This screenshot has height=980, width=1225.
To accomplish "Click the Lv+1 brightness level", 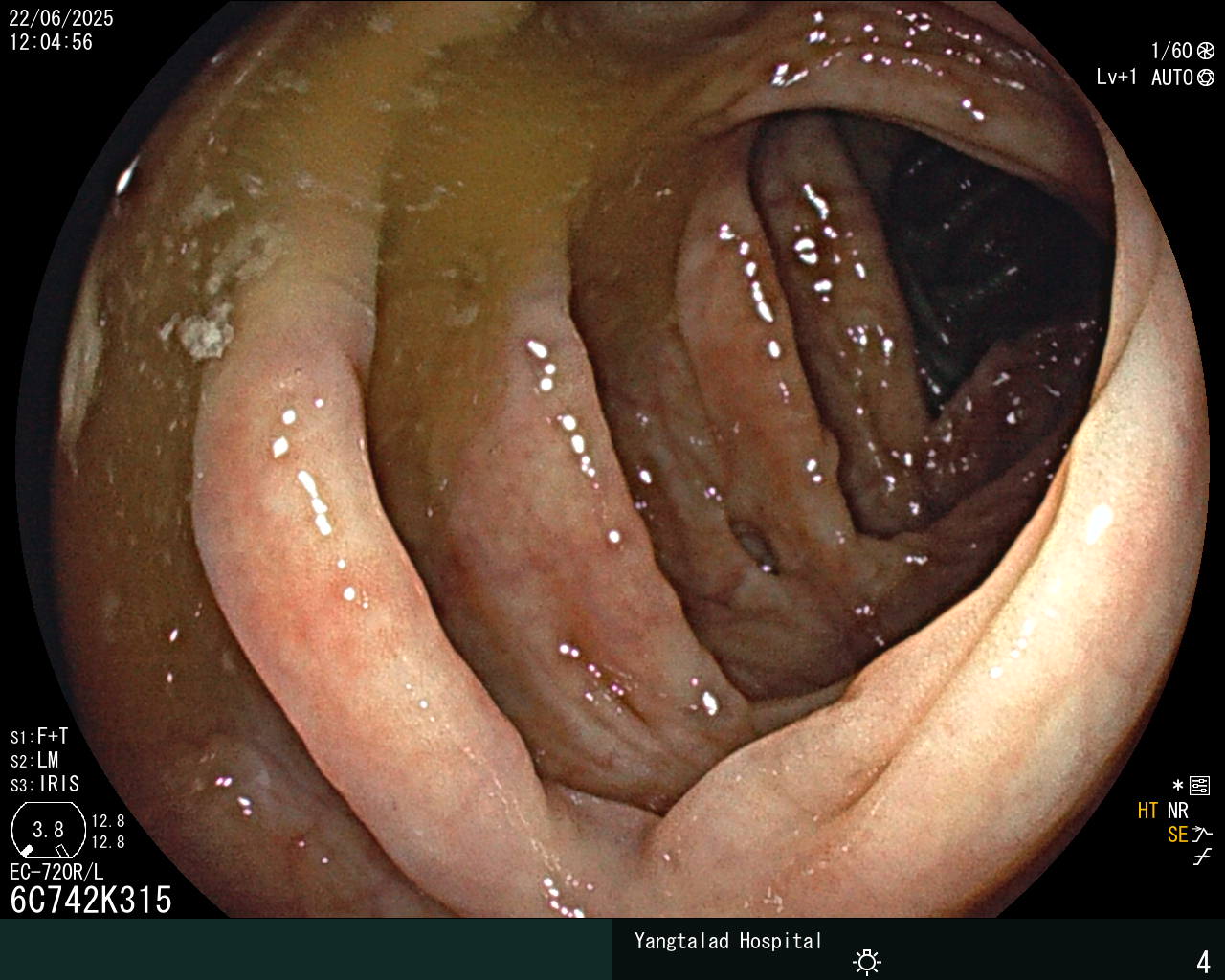I will tap(1117, 78).
